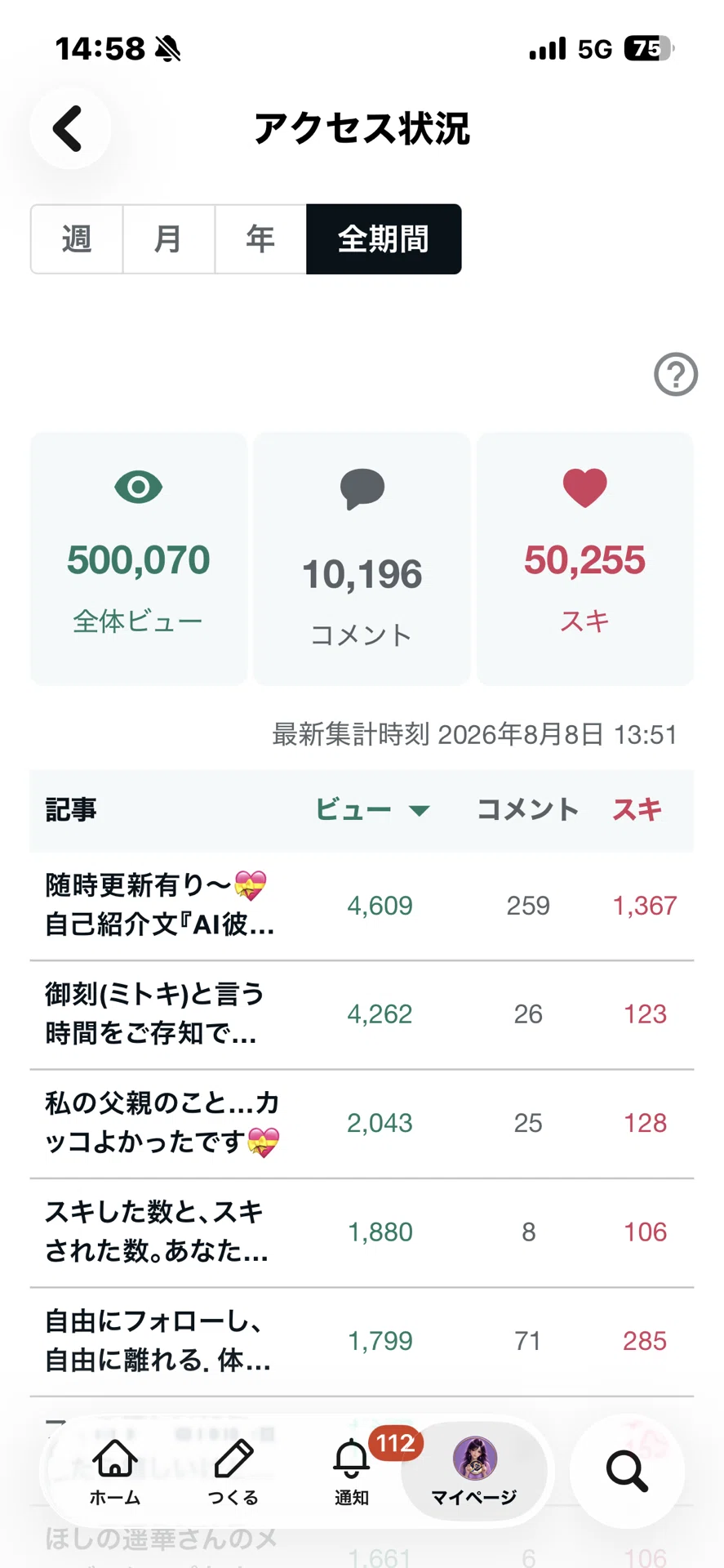Switch to the 週 period tab

[x=77, y=239]
